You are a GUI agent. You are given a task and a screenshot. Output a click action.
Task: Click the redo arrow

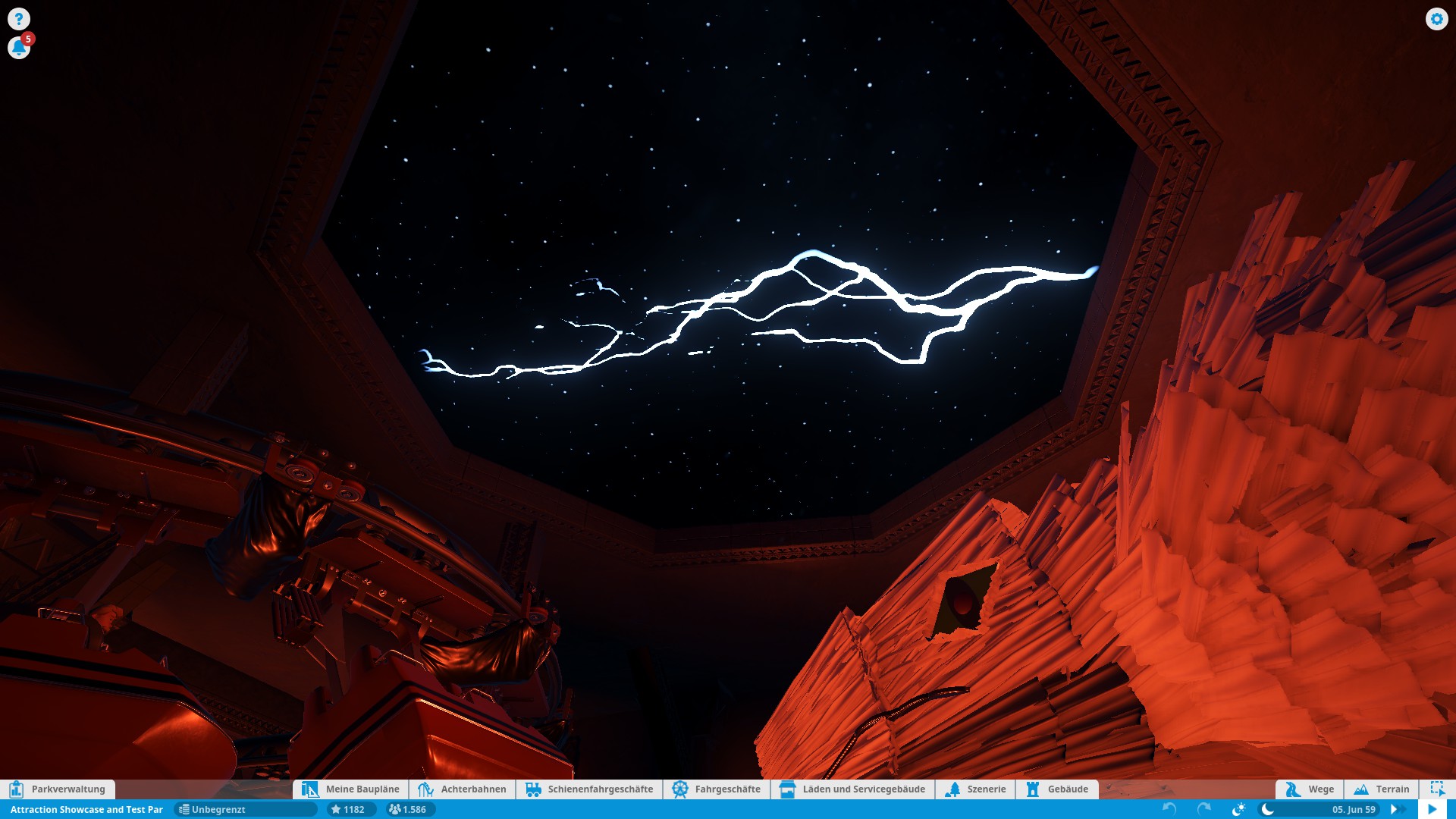[1203, 809]
